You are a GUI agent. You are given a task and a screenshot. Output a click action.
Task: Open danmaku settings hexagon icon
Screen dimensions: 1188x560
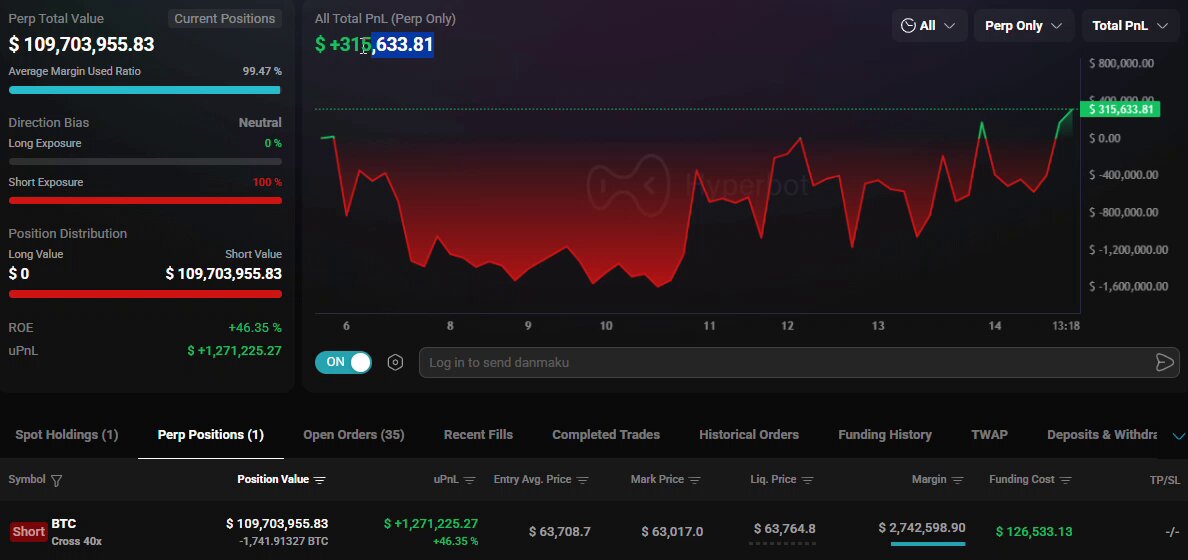coord(395,362)
